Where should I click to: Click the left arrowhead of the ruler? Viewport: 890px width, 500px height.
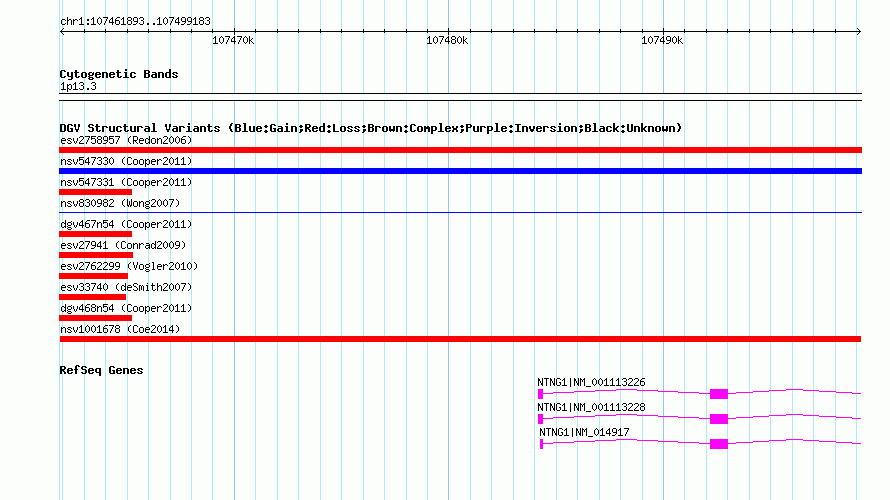(x=62, y=31)
